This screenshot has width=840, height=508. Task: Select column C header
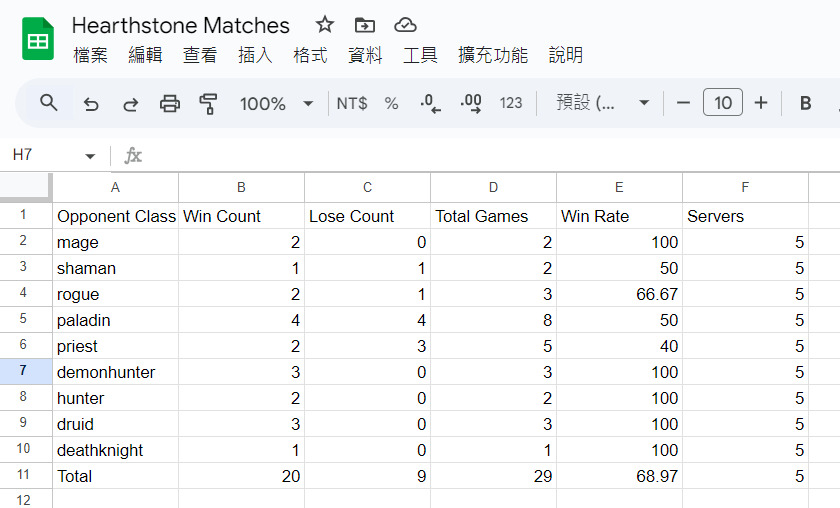[x=367, y=187]
